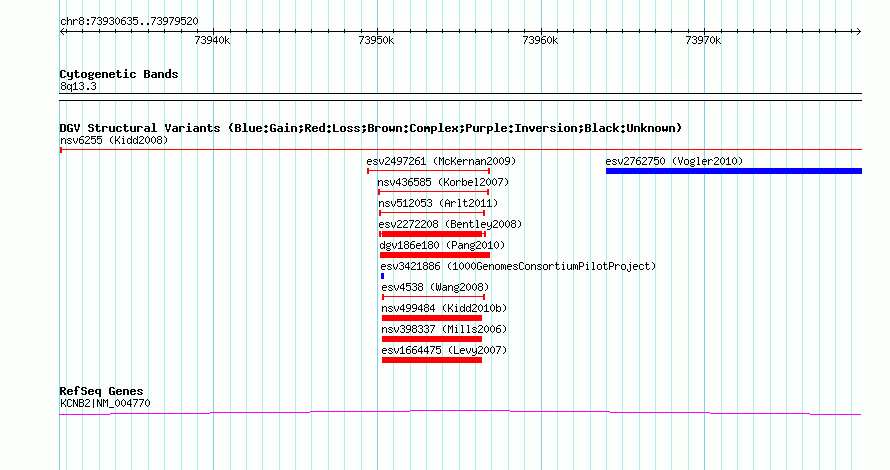
Task: Click the small blue esv3421886 gain marker
Action: (x=383, y=276)
